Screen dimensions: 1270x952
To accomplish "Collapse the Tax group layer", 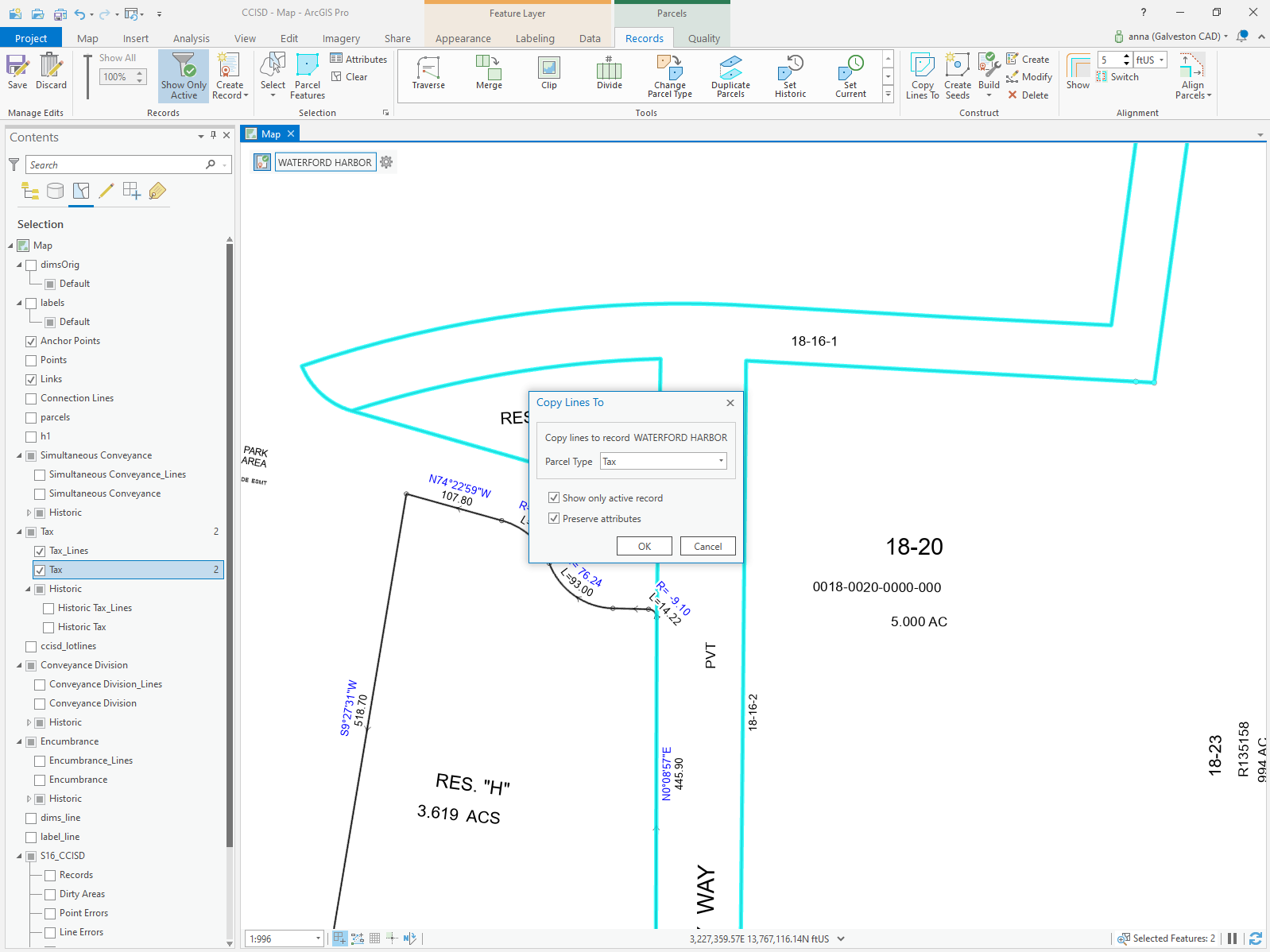I will click(20, 532).
